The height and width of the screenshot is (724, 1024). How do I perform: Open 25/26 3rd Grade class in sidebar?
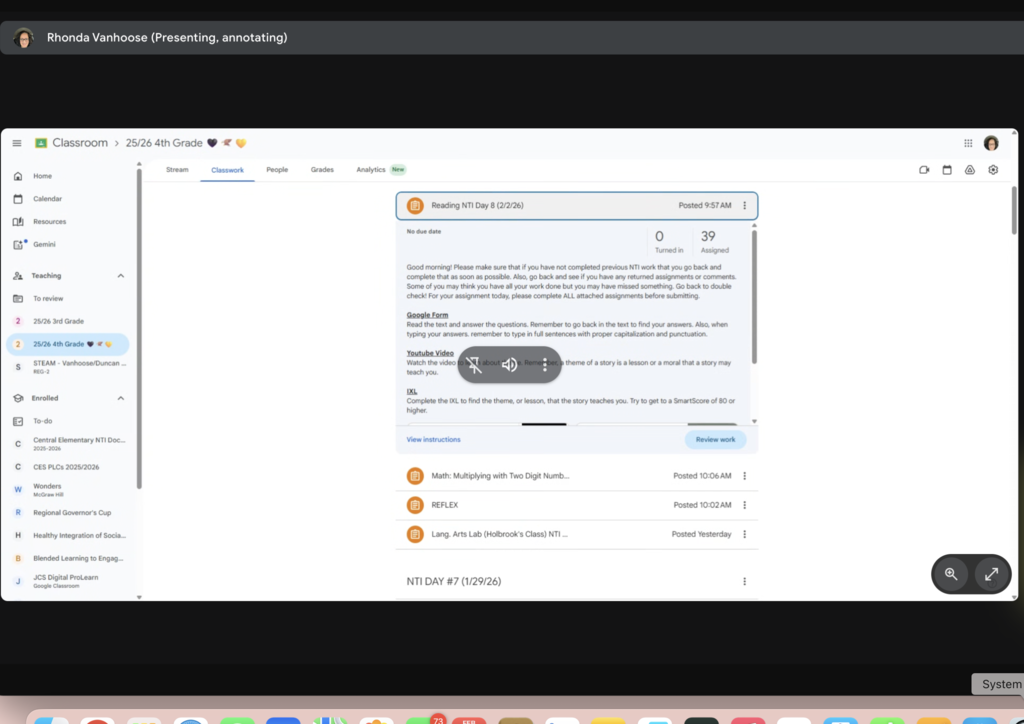(58, 321)
